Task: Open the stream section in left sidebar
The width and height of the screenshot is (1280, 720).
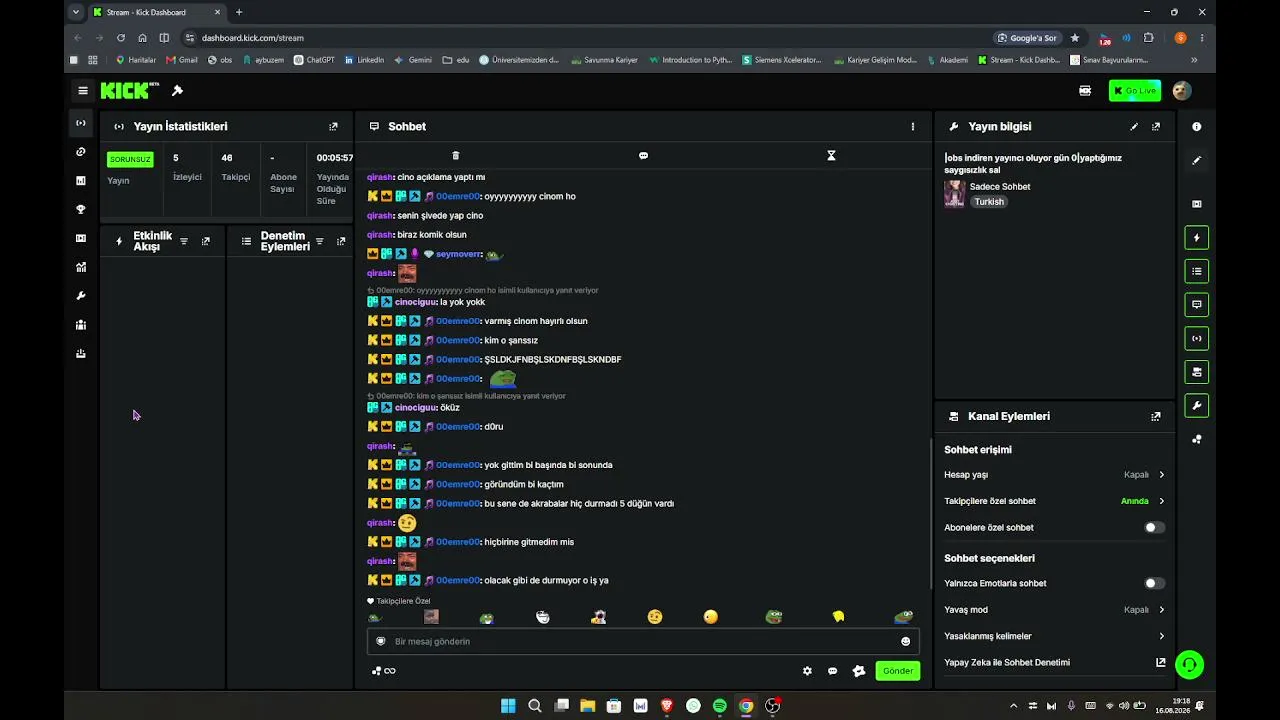Action: point(81,123)
